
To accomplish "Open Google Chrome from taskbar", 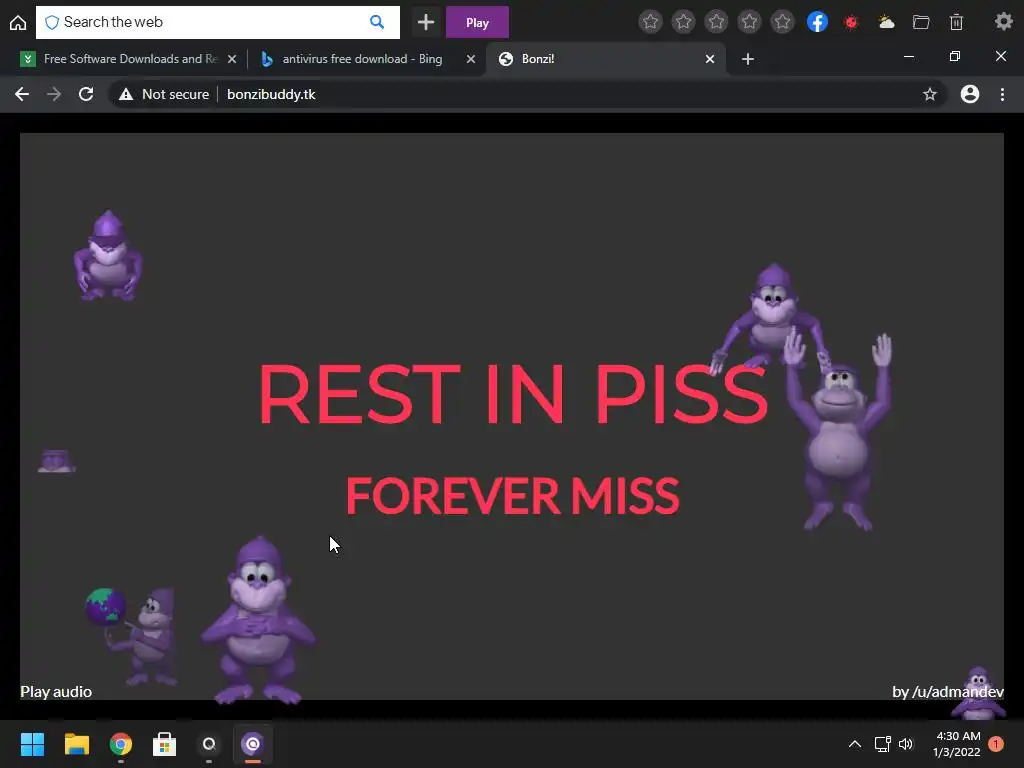I will click(x=121, y=744).
